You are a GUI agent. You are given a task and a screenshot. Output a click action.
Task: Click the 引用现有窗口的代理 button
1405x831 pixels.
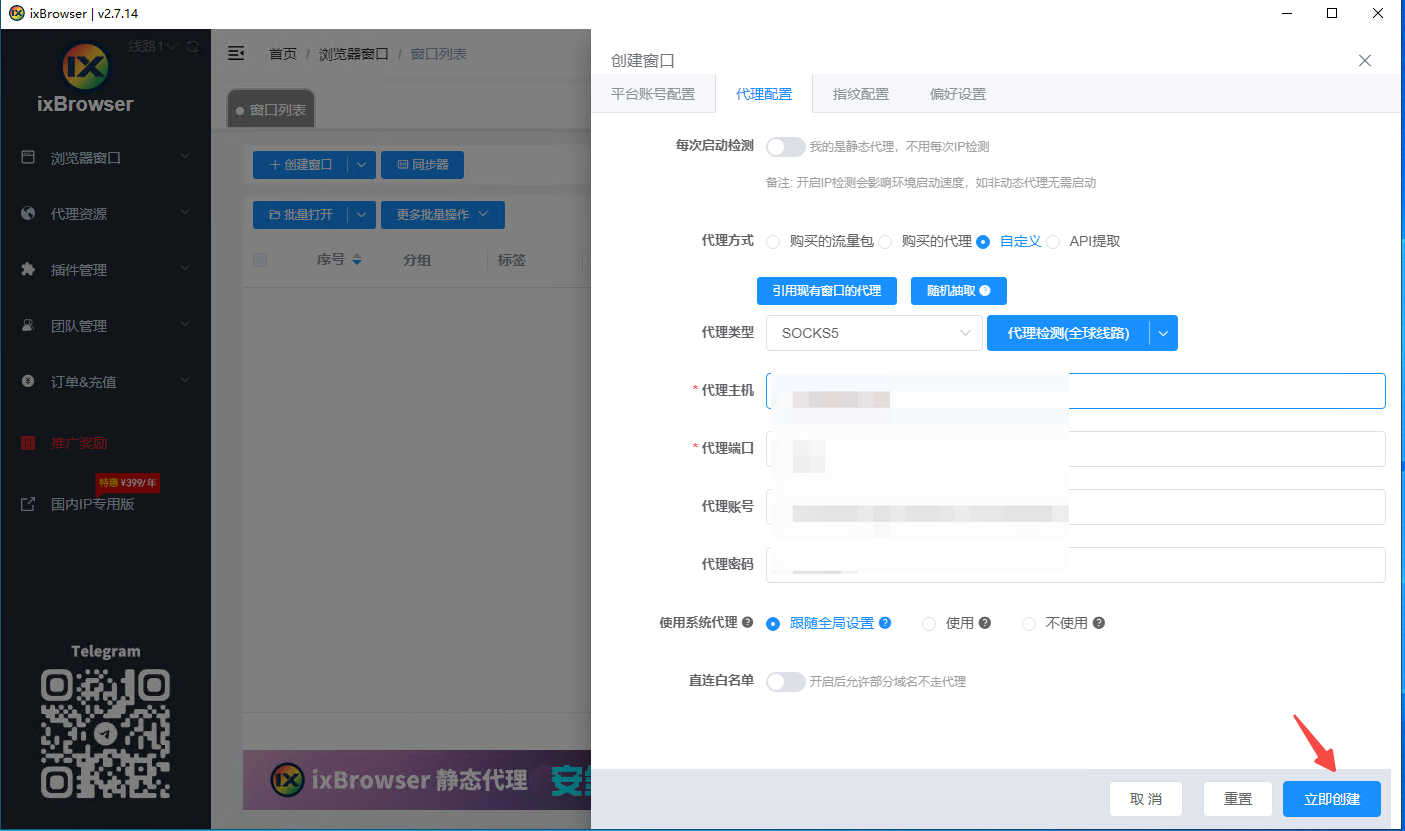(x=826, y=291)
